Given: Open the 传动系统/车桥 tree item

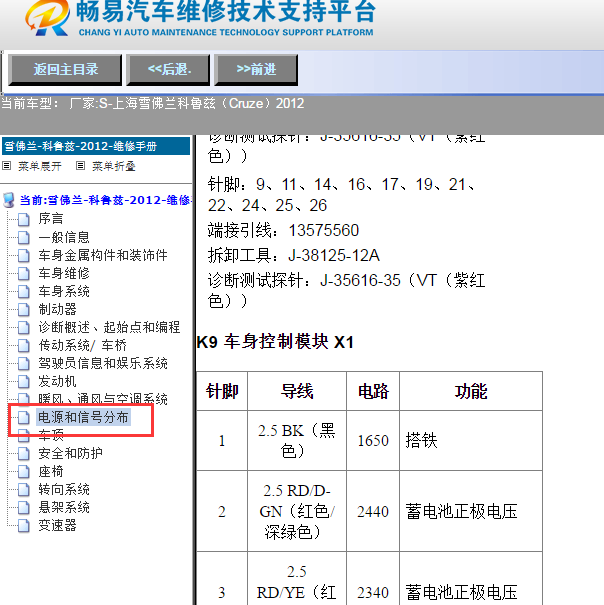Looking at the screenshot, I should [x=82, y=345].
